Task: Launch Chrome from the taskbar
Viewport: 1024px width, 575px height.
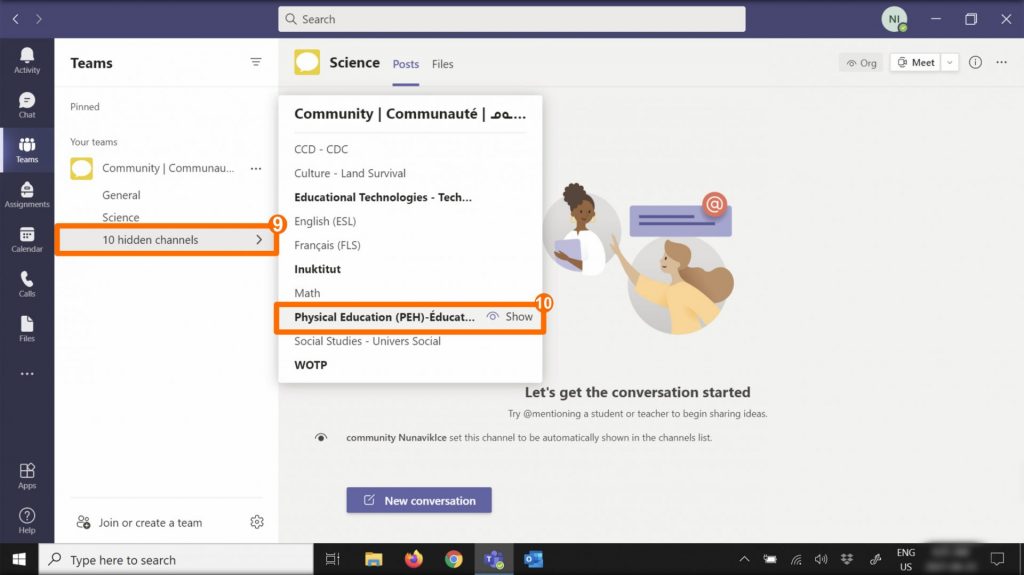Action: click(x=454, y=559)
